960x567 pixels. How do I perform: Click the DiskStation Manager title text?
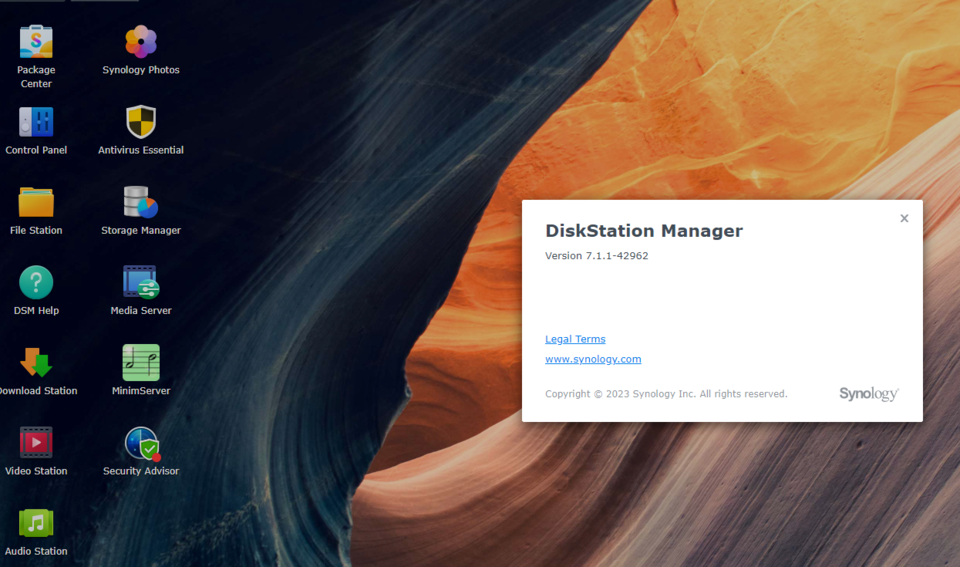[643, 231]
